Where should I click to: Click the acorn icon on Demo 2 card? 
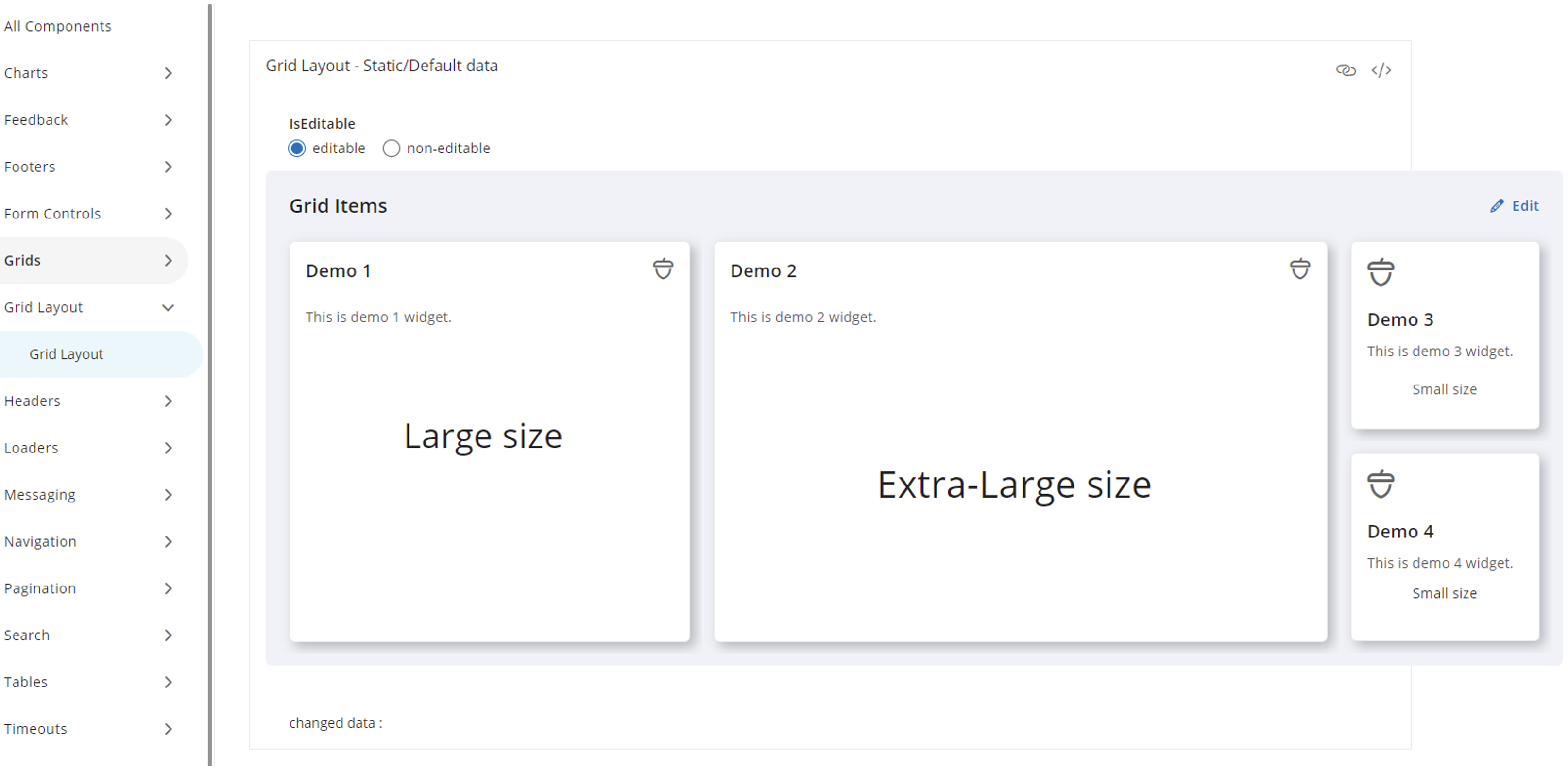(x=1299, y=269)
